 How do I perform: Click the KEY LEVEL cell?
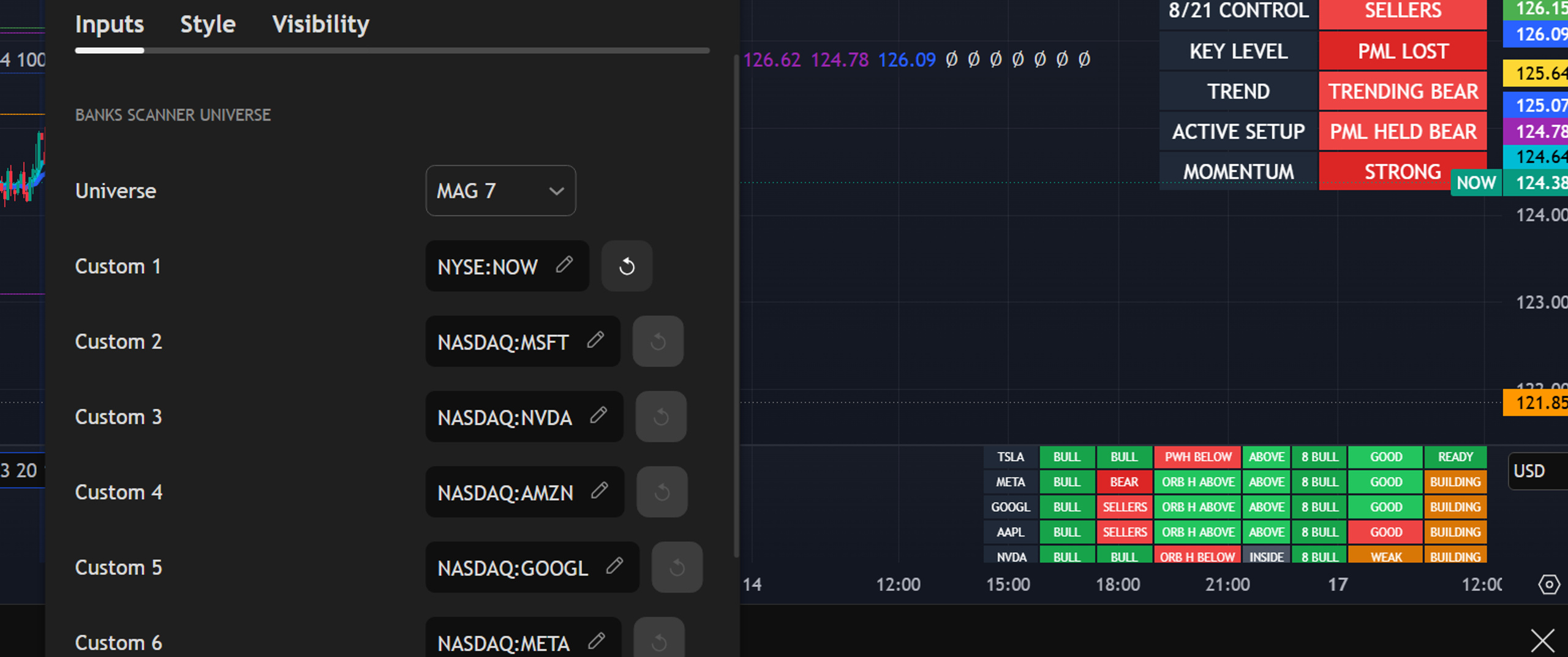[x=1238, y=51]
